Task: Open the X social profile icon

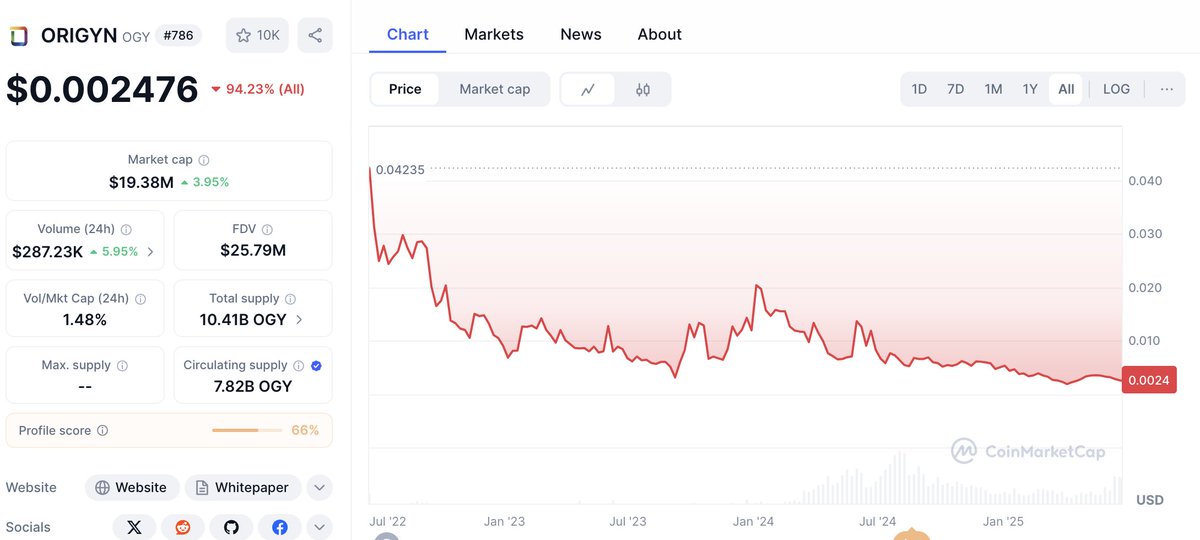Action: pos(134,527)
